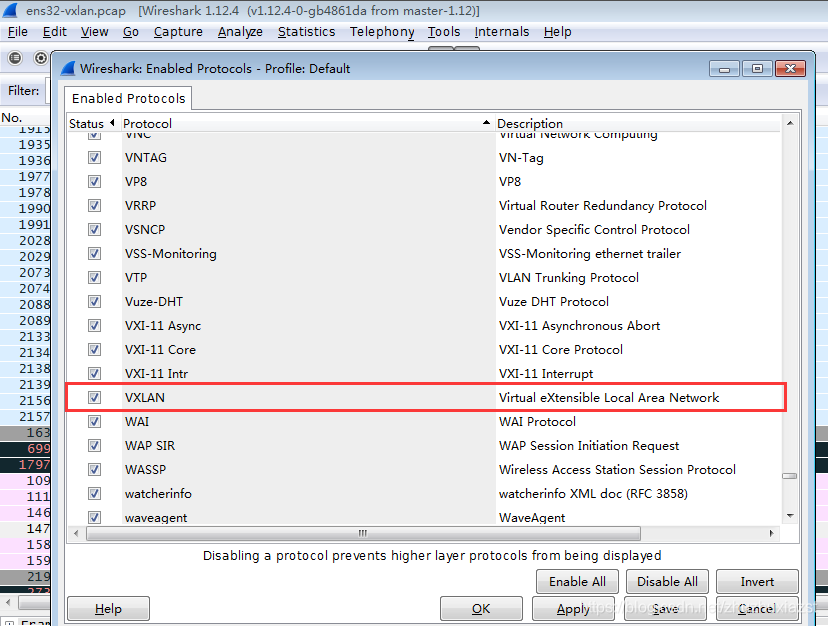
Task: Select the VXLAN protocol name
Action: click(145, 397)
